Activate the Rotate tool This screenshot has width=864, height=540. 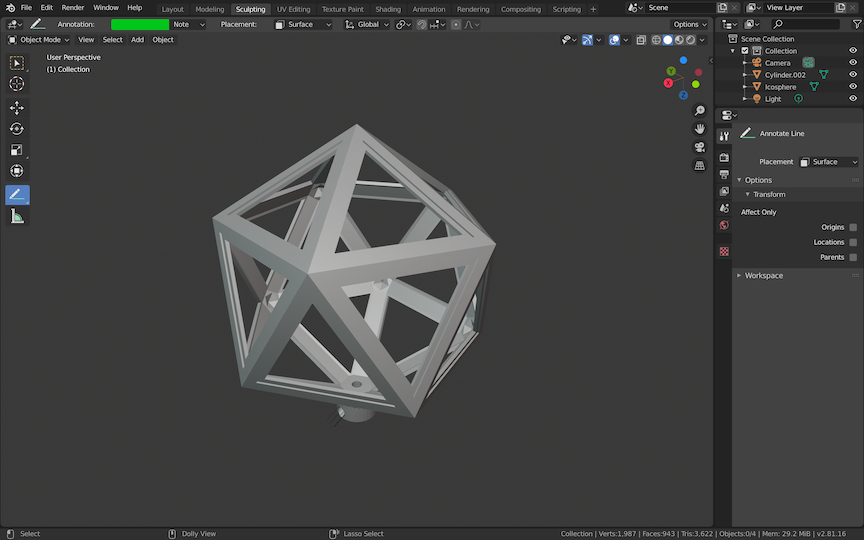click(17, 129)
